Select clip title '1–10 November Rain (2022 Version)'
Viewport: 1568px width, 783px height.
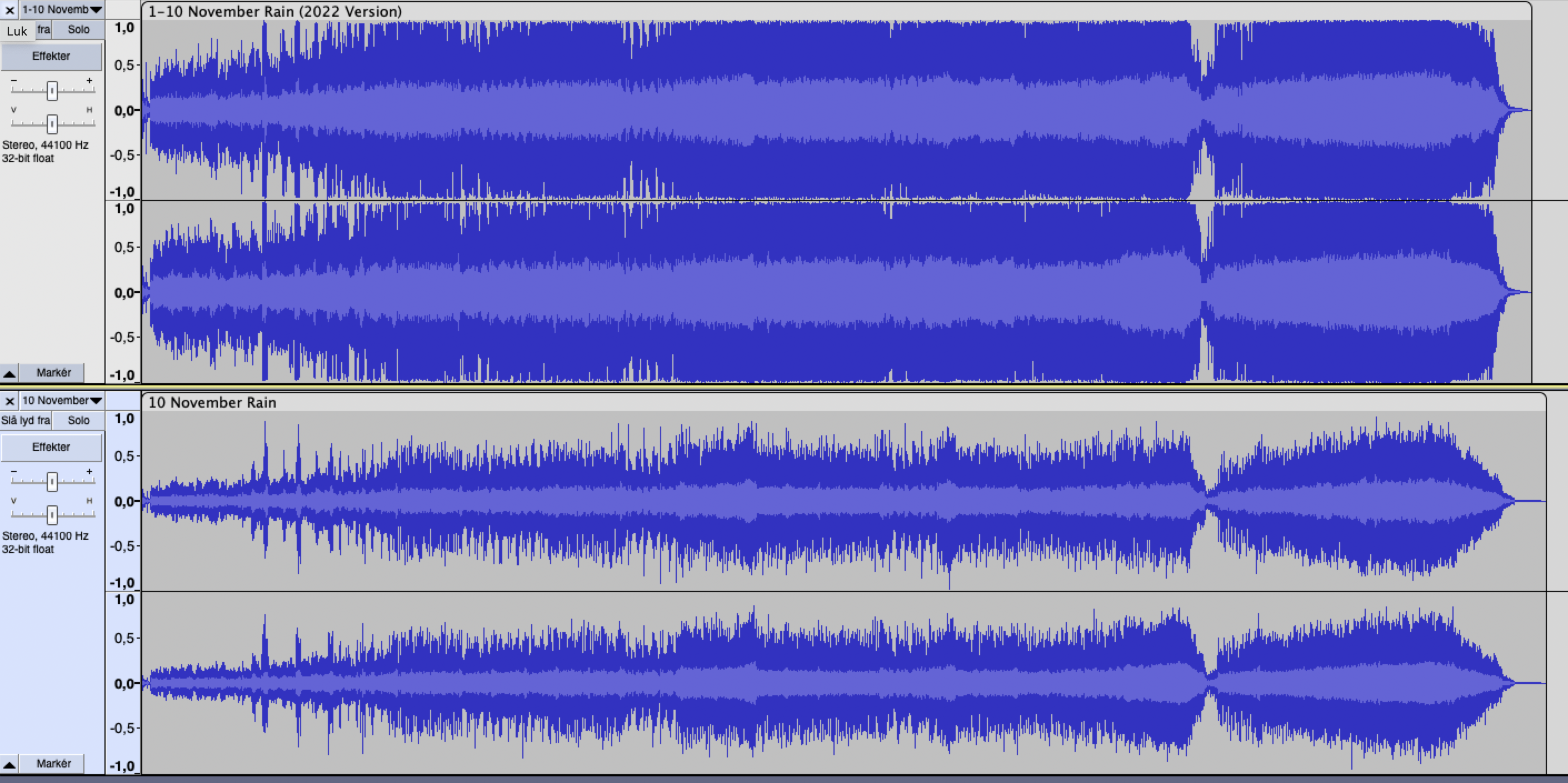(x=275, y=12)
